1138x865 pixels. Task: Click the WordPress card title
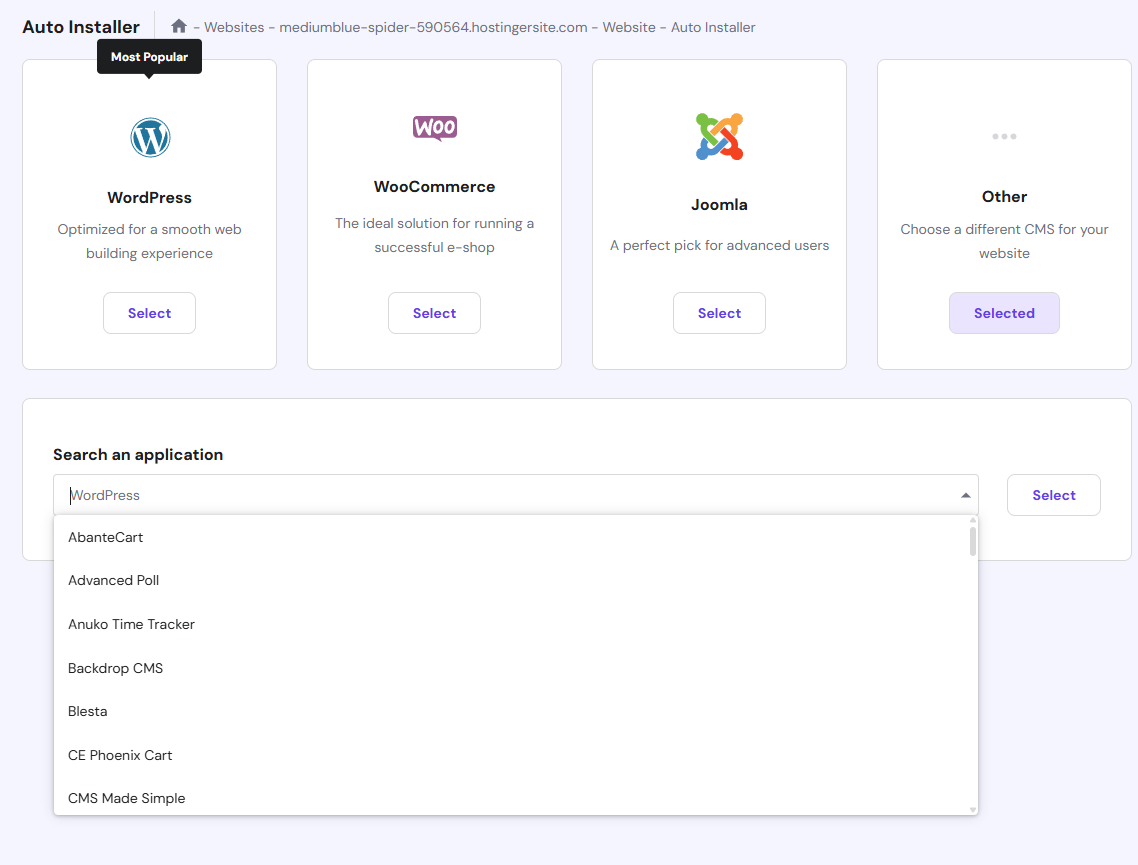click(150, 197)
